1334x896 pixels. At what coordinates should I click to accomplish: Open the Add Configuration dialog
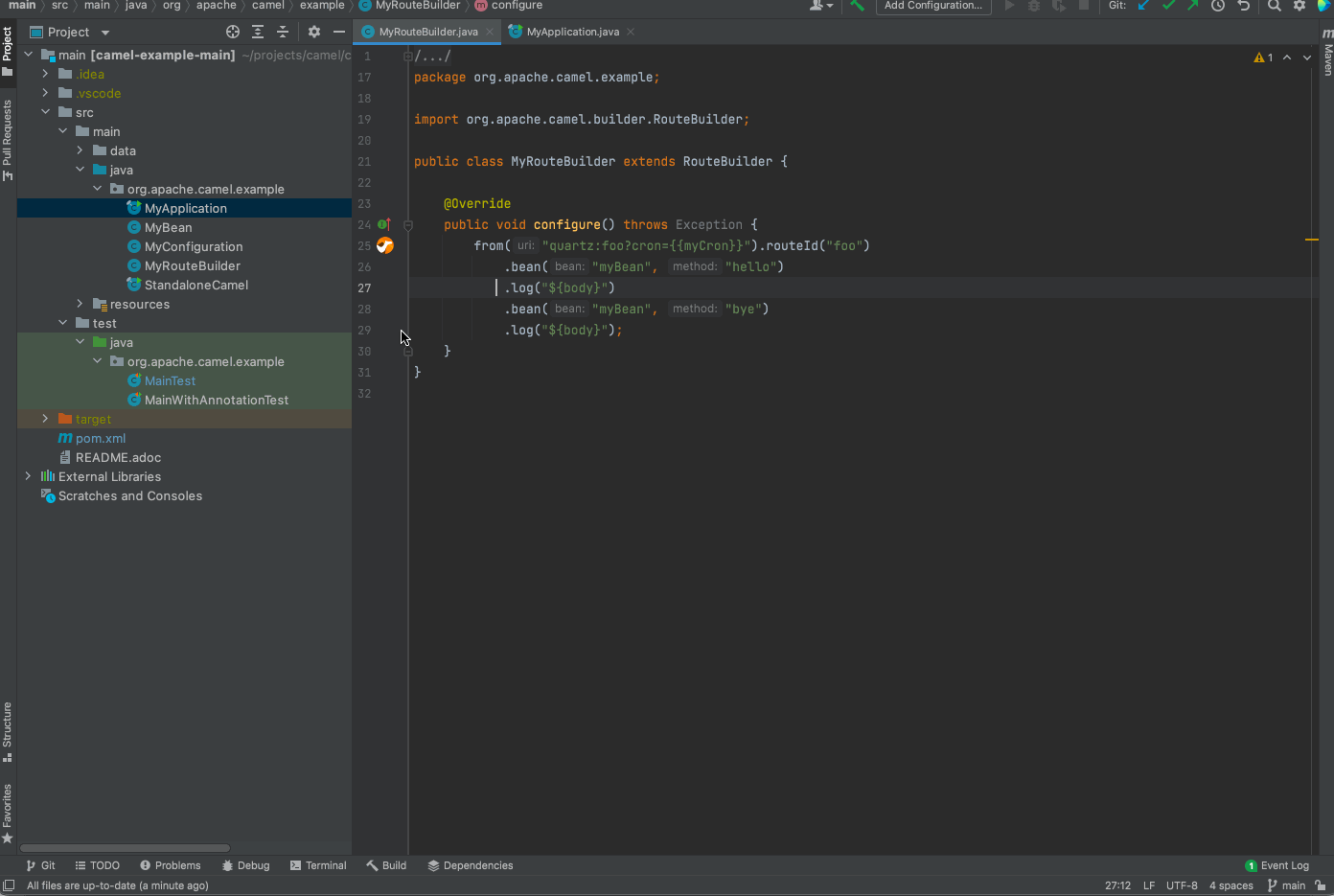[x=932, y=6]
